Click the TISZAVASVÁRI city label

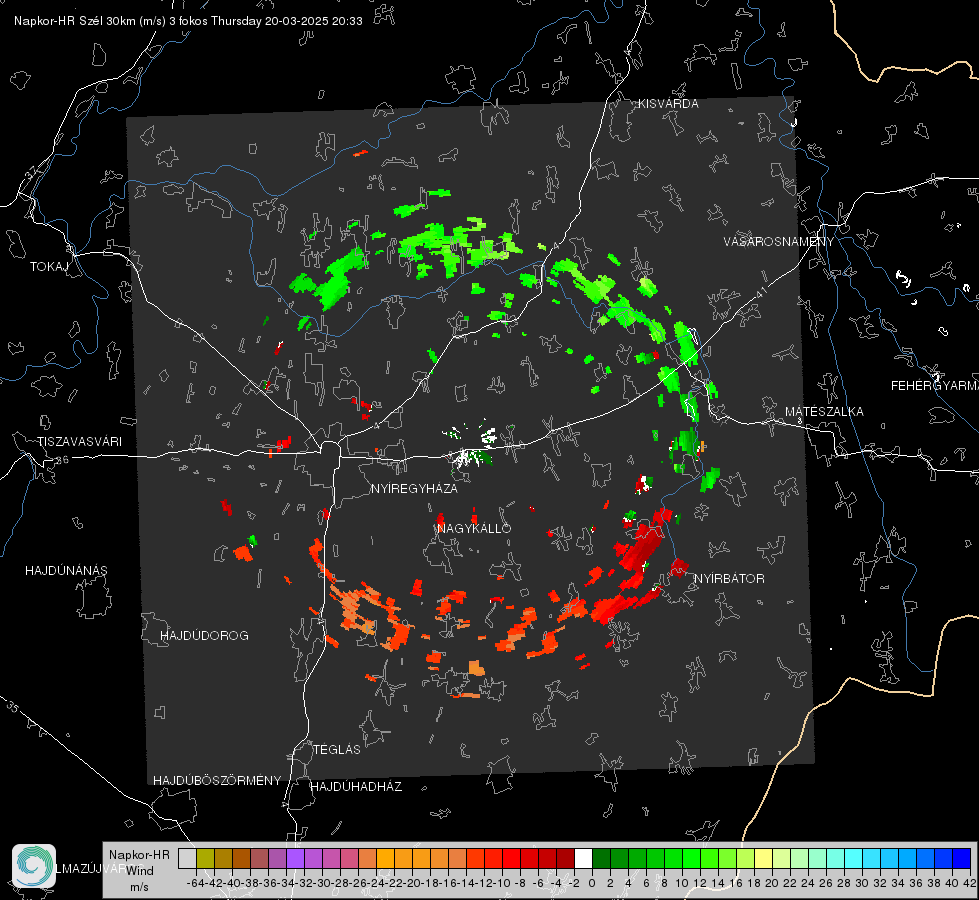click(x=79, y=442)
